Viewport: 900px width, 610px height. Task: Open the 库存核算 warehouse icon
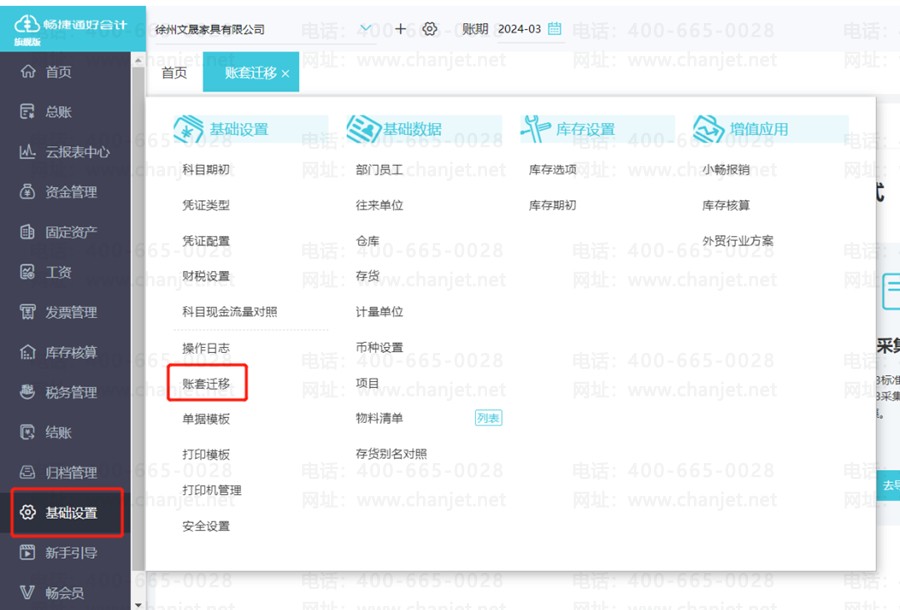pyautogui.click(x=28, y=352)
